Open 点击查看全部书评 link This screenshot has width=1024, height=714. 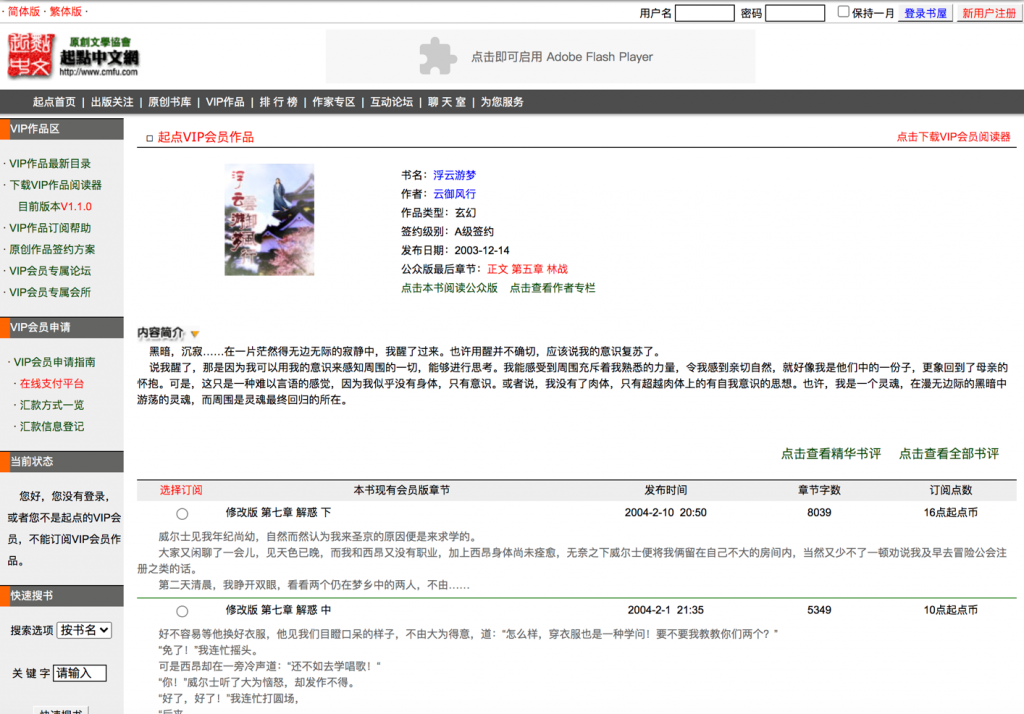click(949, 453)
